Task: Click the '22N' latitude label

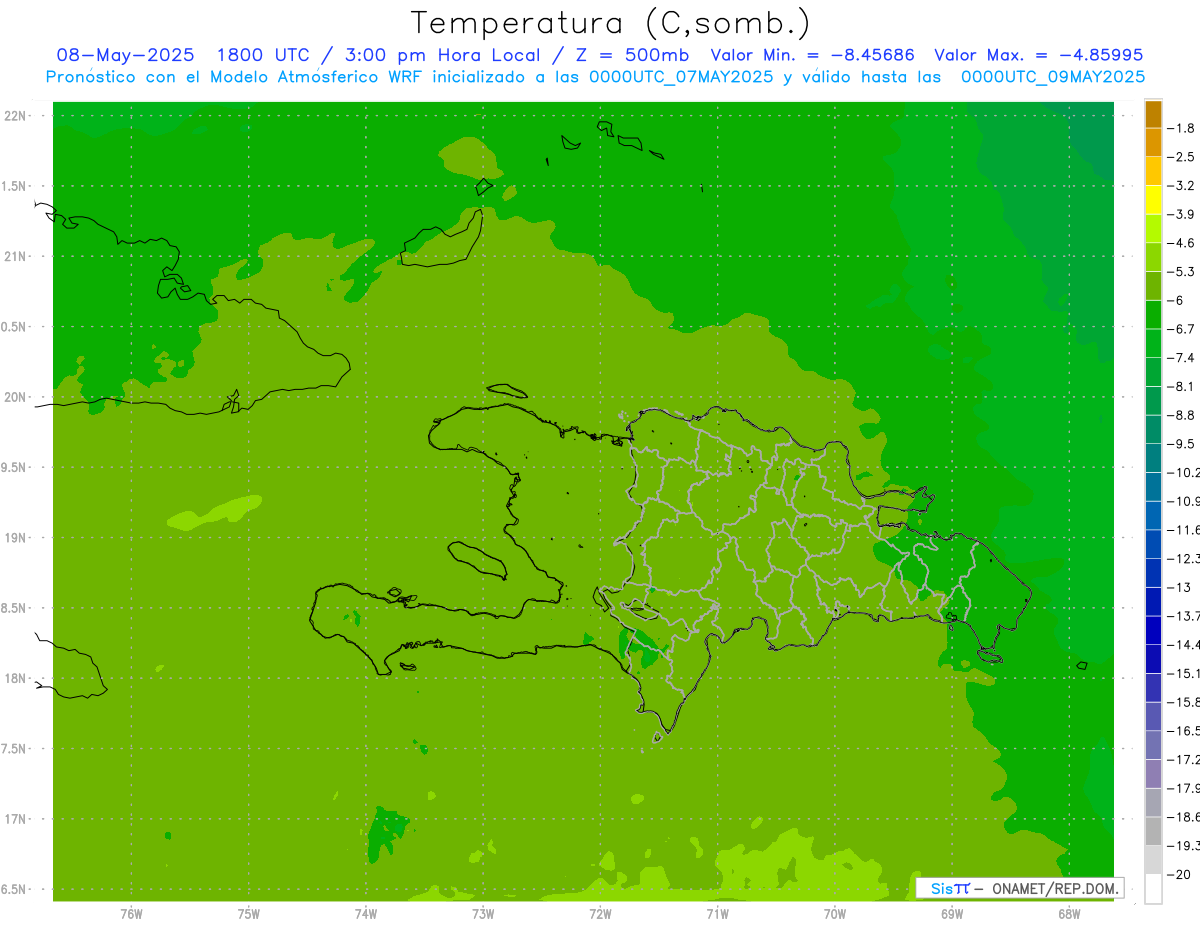Action: tap(15, 116)
